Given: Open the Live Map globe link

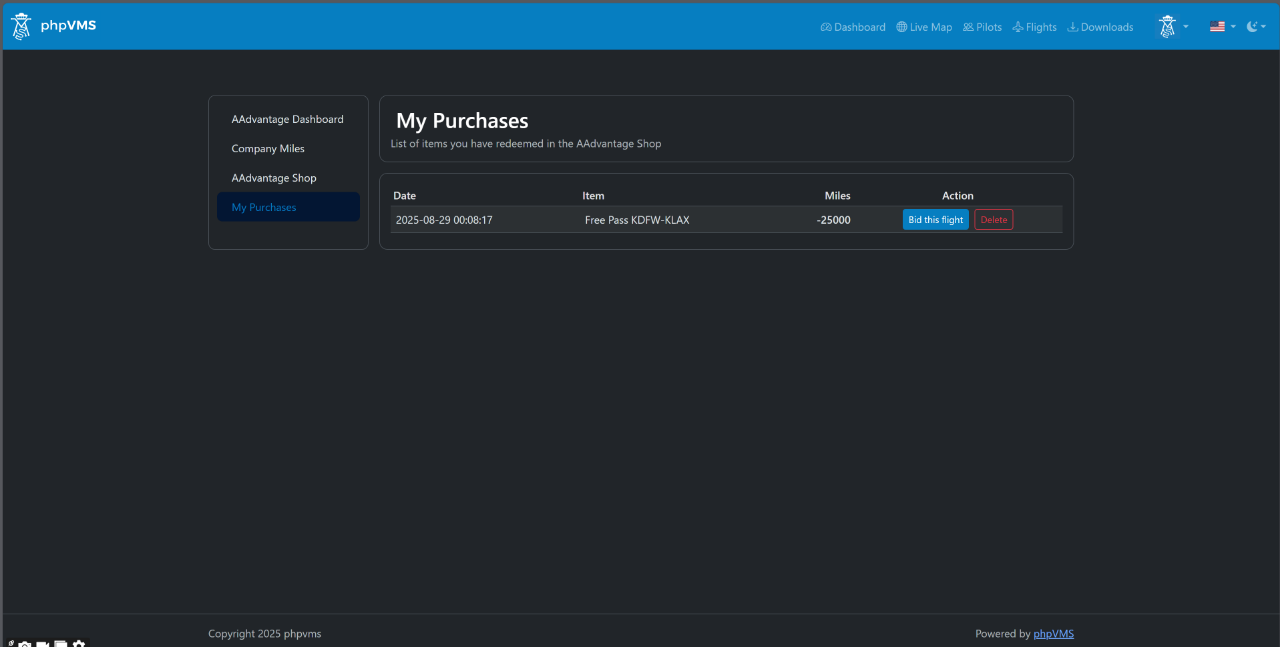Looking at the screenshot, I should 924,27.
